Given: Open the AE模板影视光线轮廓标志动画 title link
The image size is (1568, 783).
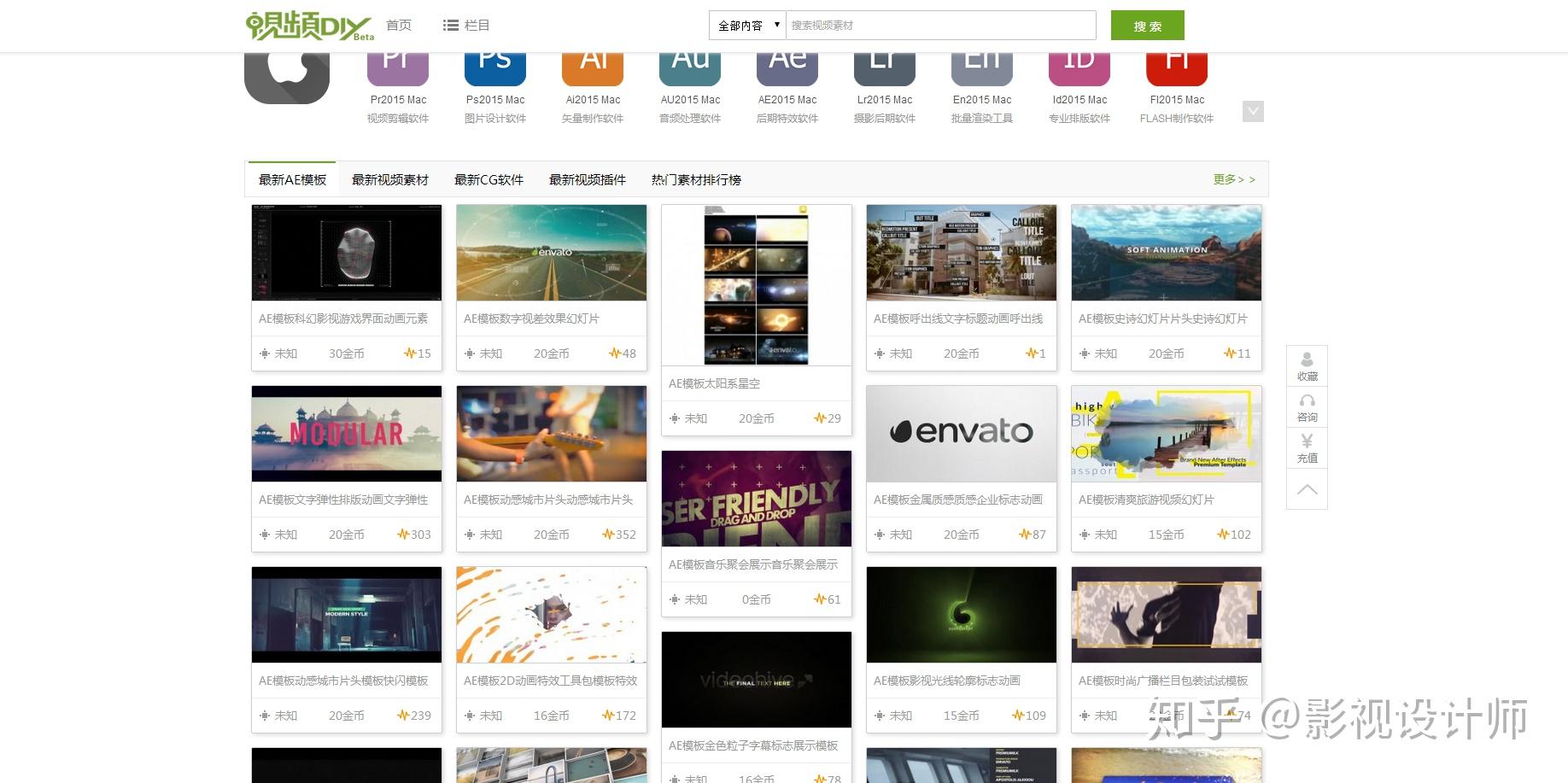Looking at the screenshot, I should (947, 681).
